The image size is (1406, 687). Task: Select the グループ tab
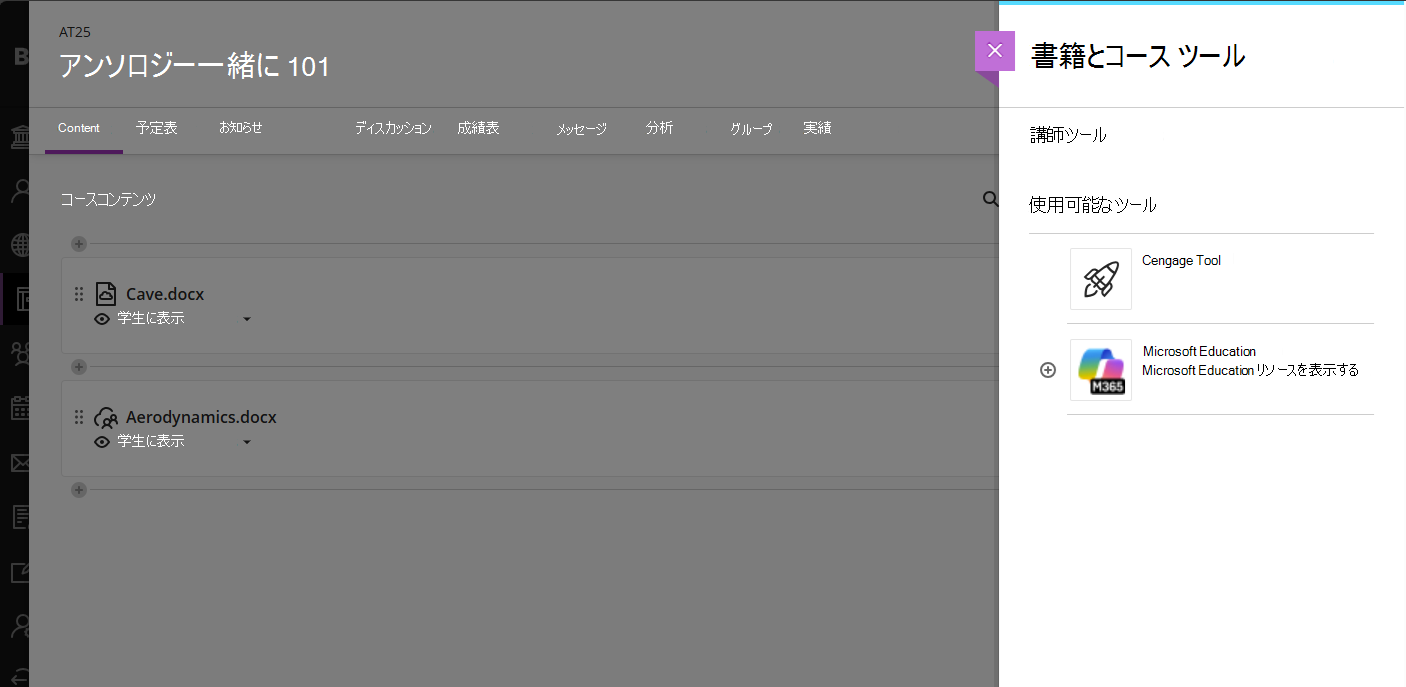coord(751,129)
